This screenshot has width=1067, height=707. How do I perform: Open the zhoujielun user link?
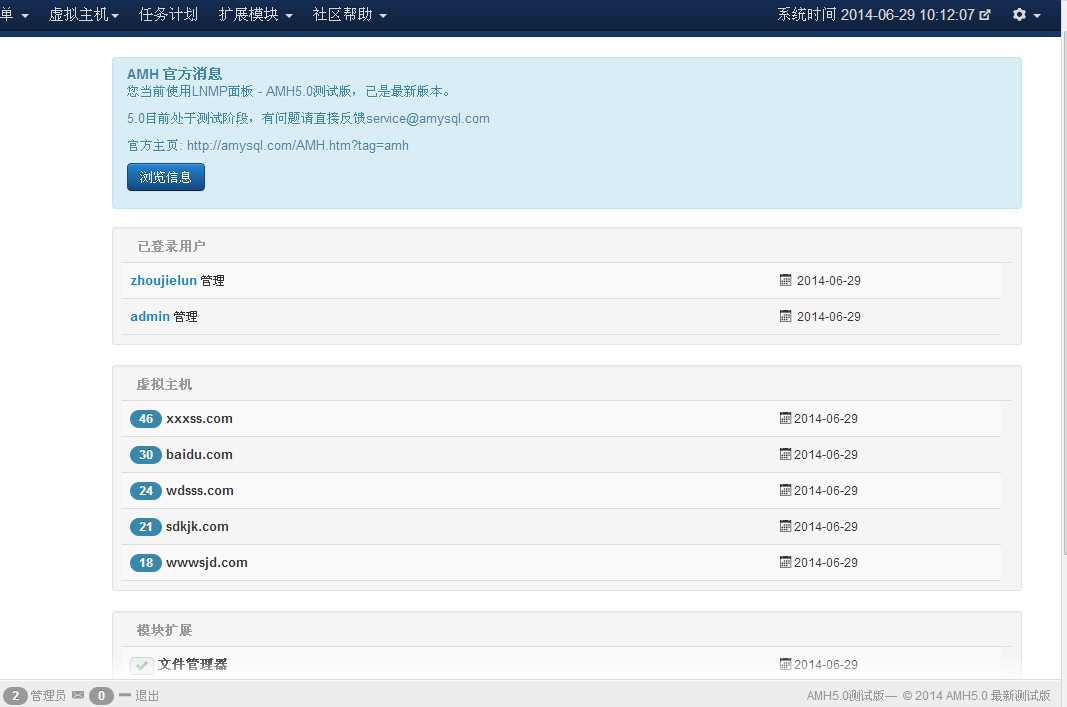(x=163, y=281)
